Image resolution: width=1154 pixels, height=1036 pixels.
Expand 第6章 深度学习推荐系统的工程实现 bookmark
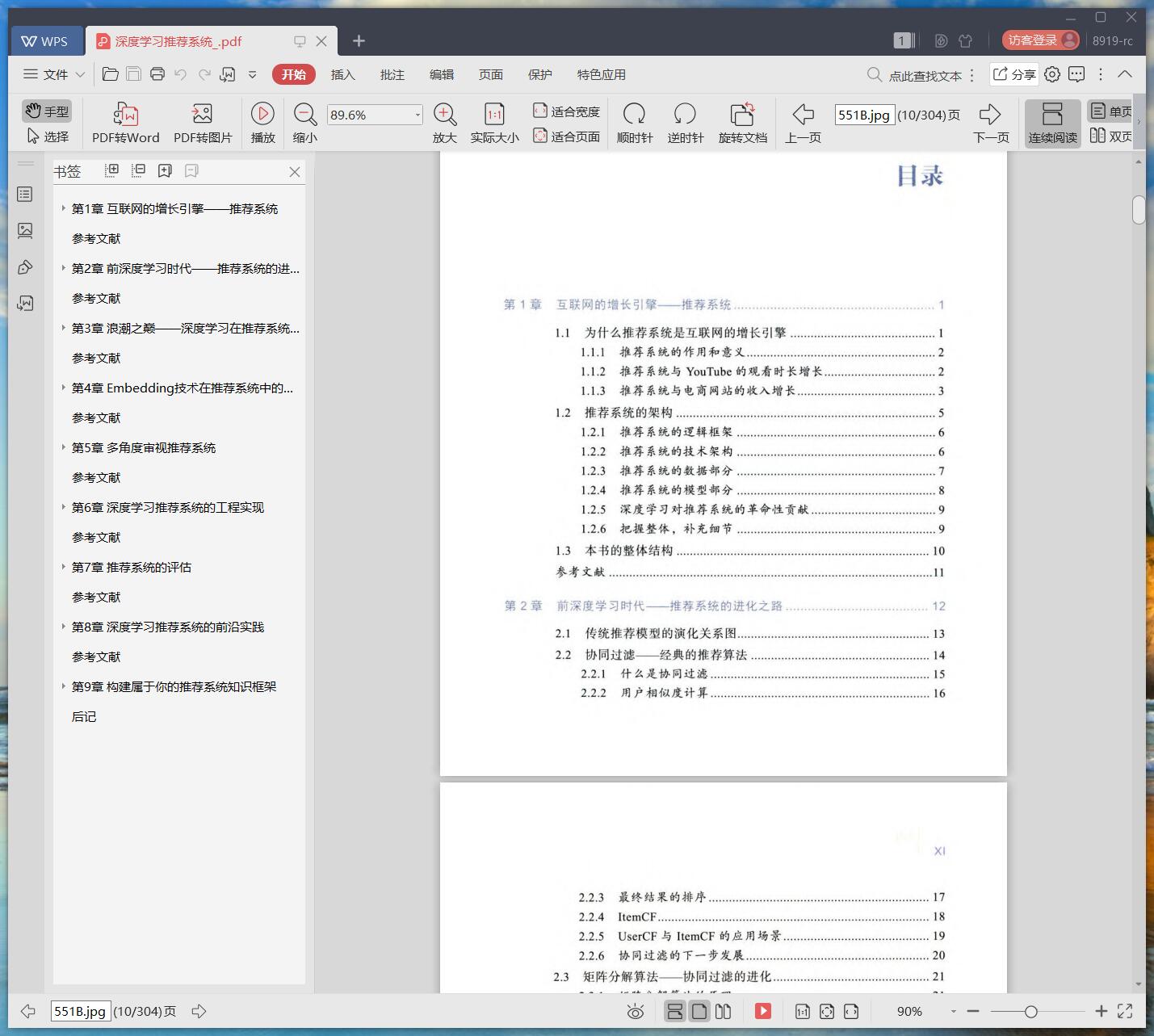pyautogui.click(x=64, y=507)
